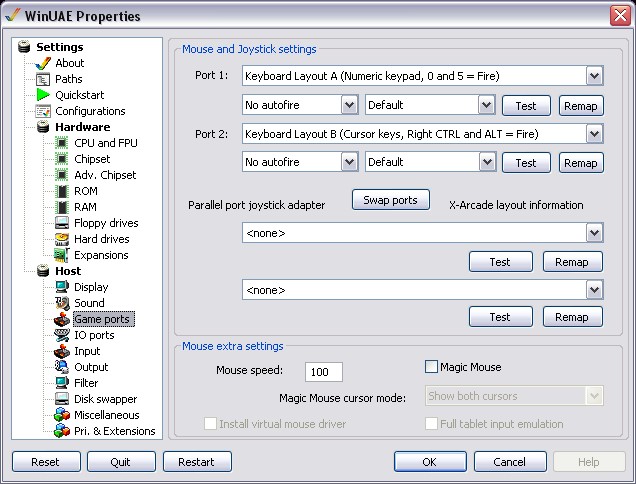Image resolution: width=636 pixels, height=484 pixels.
Task: Click the Port 2 Test button
Action: (526, 163)
